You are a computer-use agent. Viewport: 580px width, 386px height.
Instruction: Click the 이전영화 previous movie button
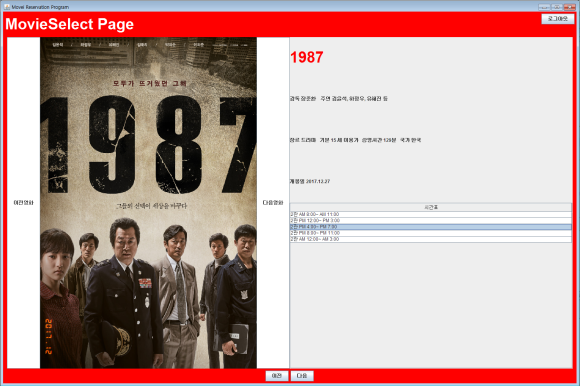(23, 203)
